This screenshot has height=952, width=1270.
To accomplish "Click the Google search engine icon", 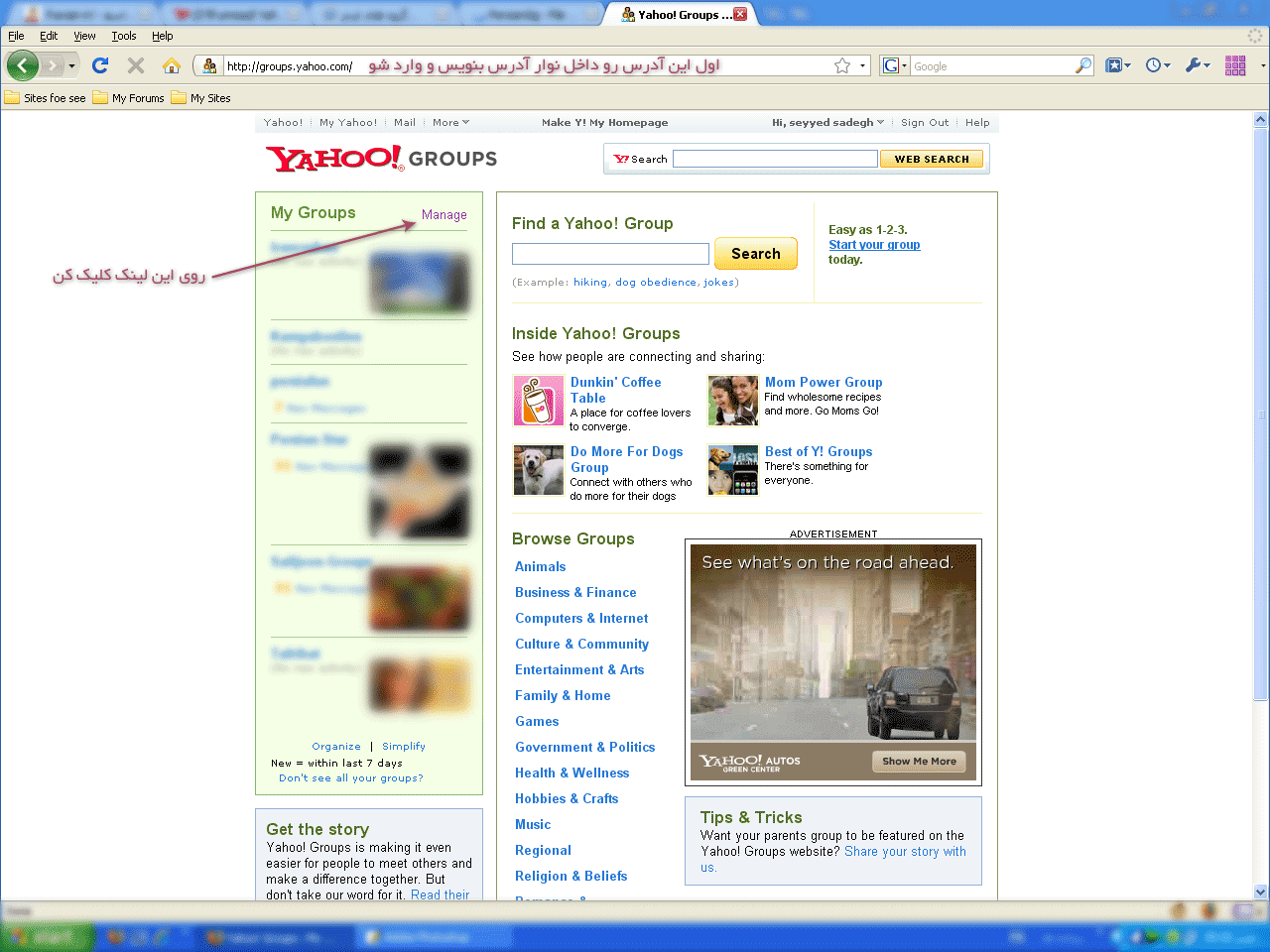I will pyautogui.click(x=890, y=65).
